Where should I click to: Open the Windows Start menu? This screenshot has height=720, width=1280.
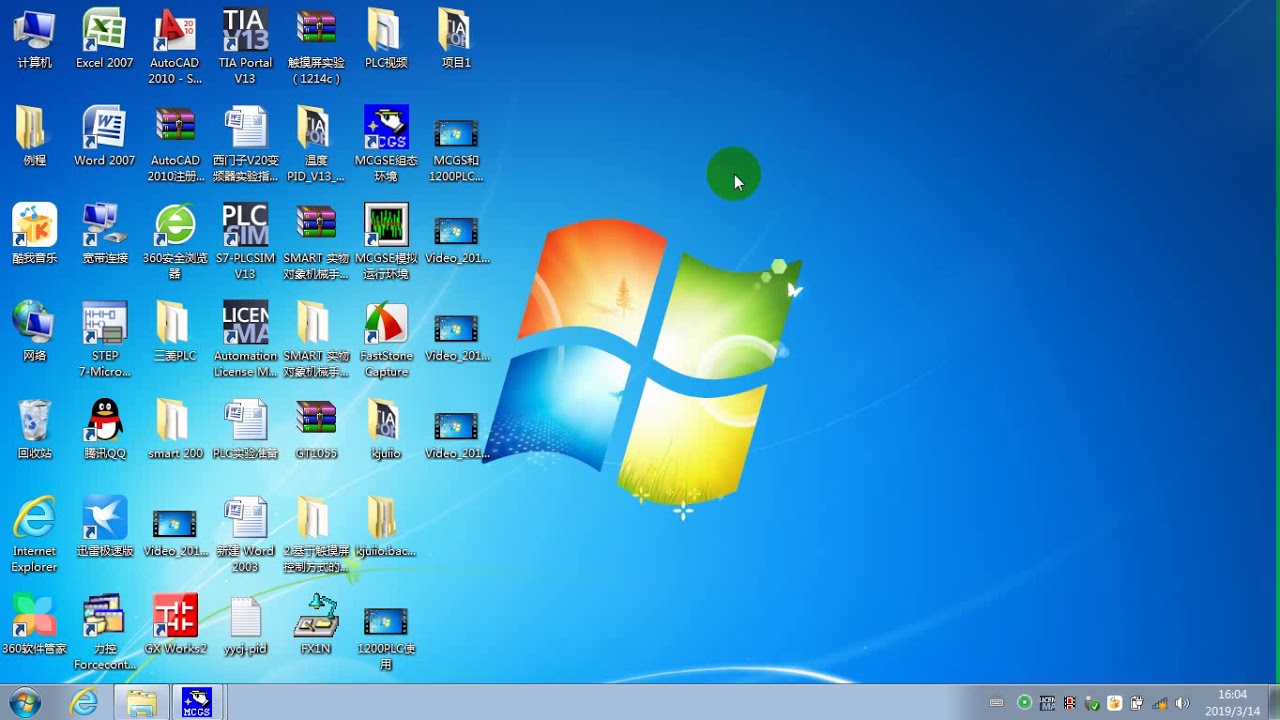(x=23, y=702)
